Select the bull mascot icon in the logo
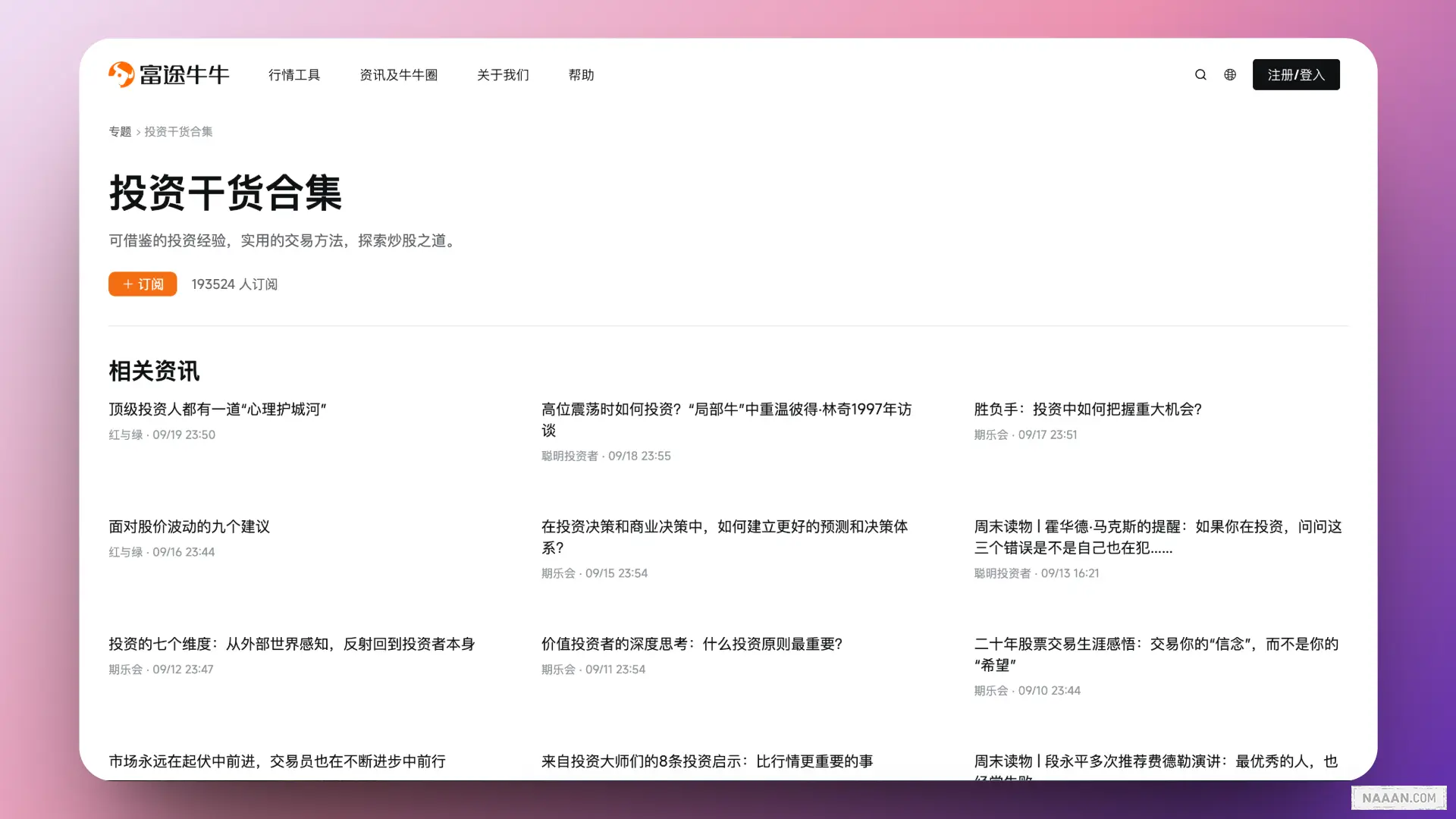 122,74
